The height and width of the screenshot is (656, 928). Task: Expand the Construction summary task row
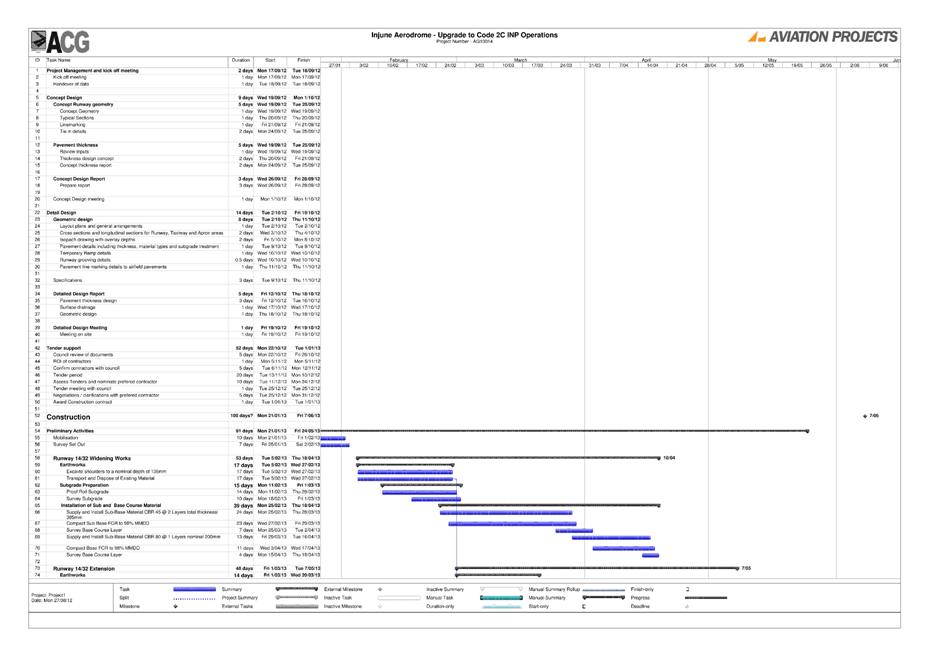point(69,416)
